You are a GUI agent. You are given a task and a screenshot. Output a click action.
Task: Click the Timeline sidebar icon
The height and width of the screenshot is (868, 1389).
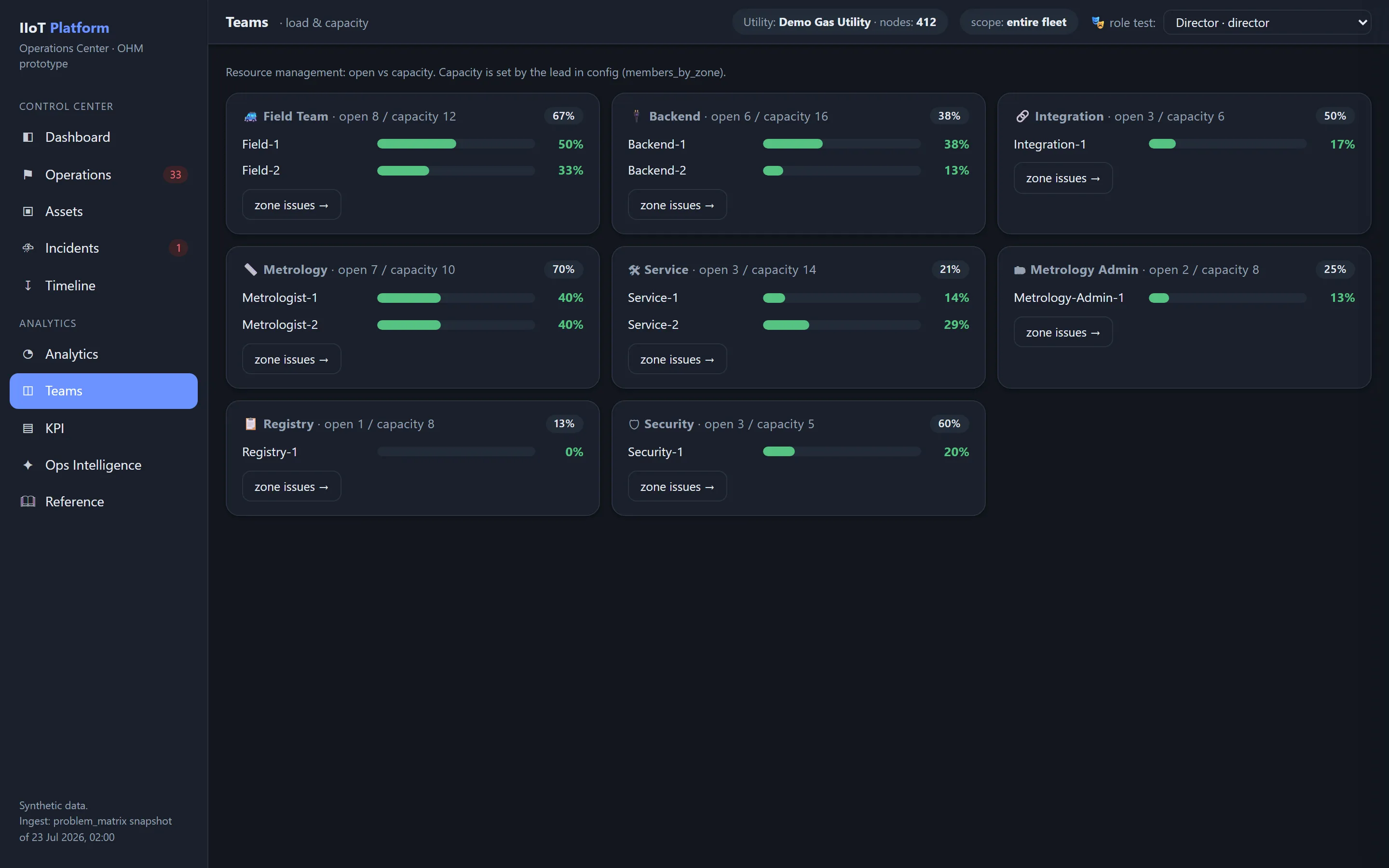pos(27,285)
